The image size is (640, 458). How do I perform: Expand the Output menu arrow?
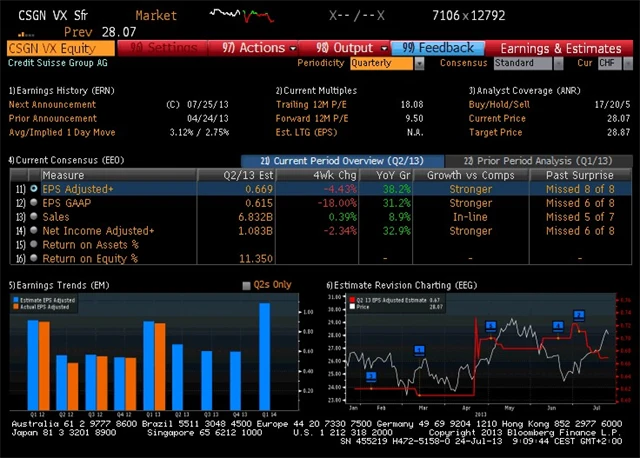(384, 48)
